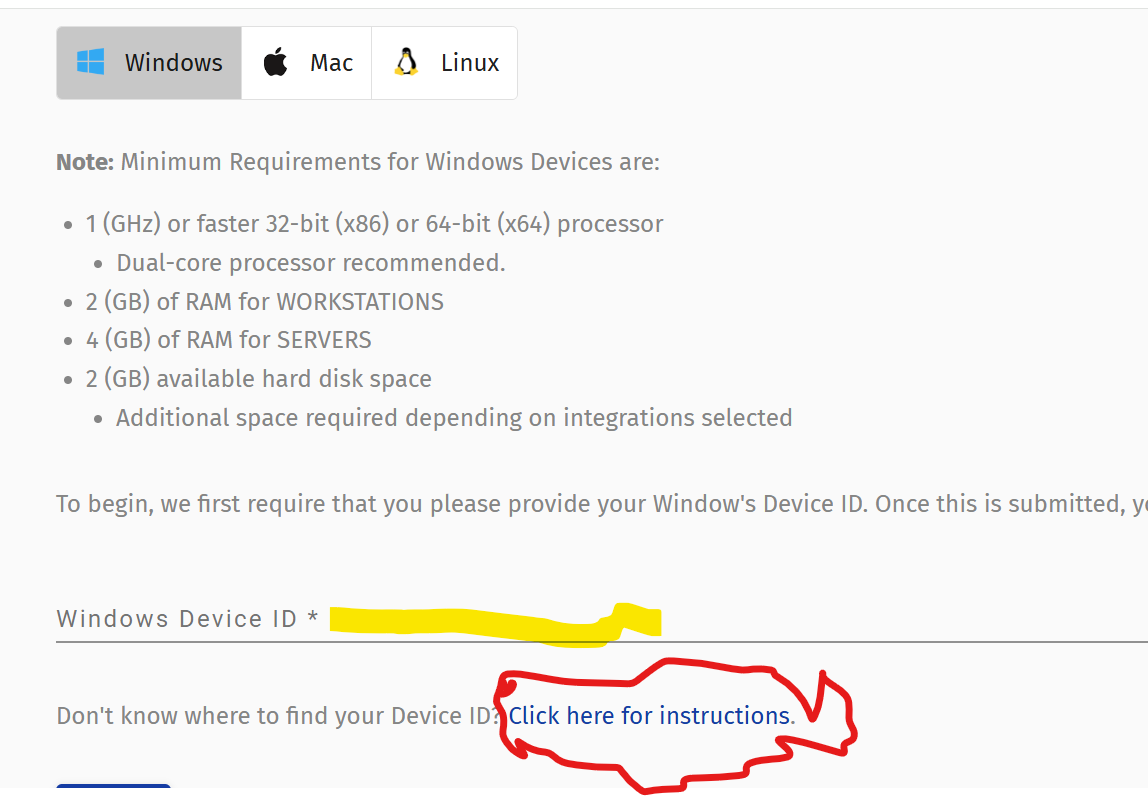Screen dimensions: 1148x797
Task: Click the Linux penguin icon
Action: tap(406, 62)
